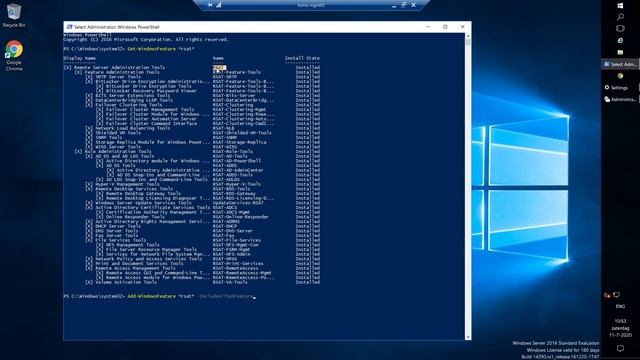Click the 'Hyper-V Management Tools' row
Screen dimensions: 640x360
pyautogui.click(x=202, y=184)
